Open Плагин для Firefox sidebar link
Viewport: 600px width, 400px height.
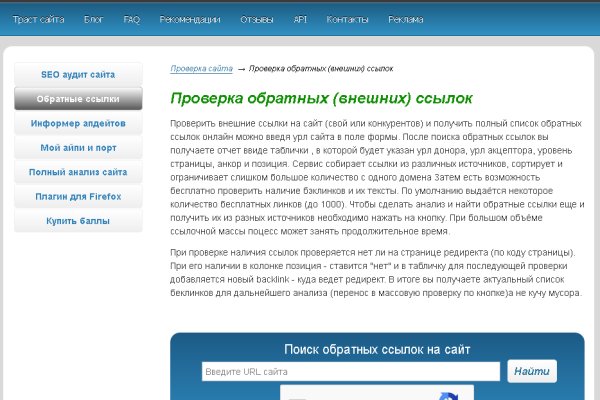[x=78, y=196]
